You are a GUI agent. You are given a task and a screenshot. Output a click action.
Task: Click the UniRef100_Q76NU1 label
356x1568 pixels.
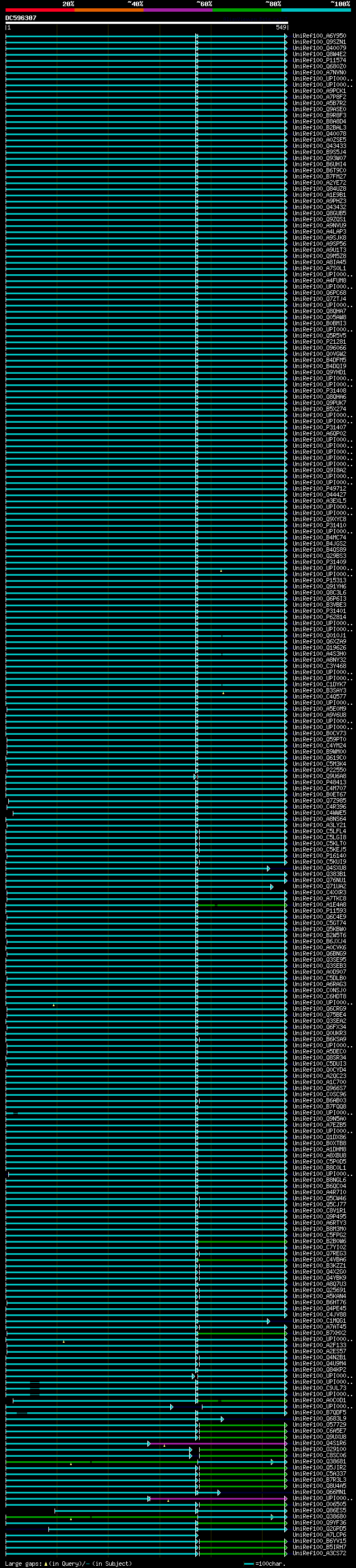pyautogui.click(x=319, y=880)
